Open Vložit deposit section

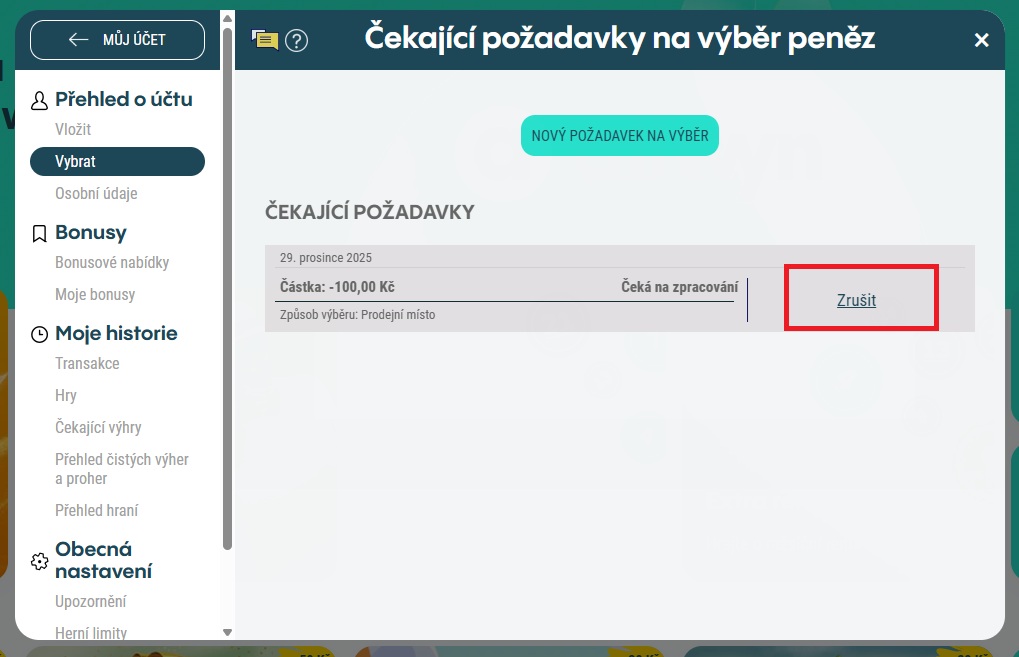(73, 129)
